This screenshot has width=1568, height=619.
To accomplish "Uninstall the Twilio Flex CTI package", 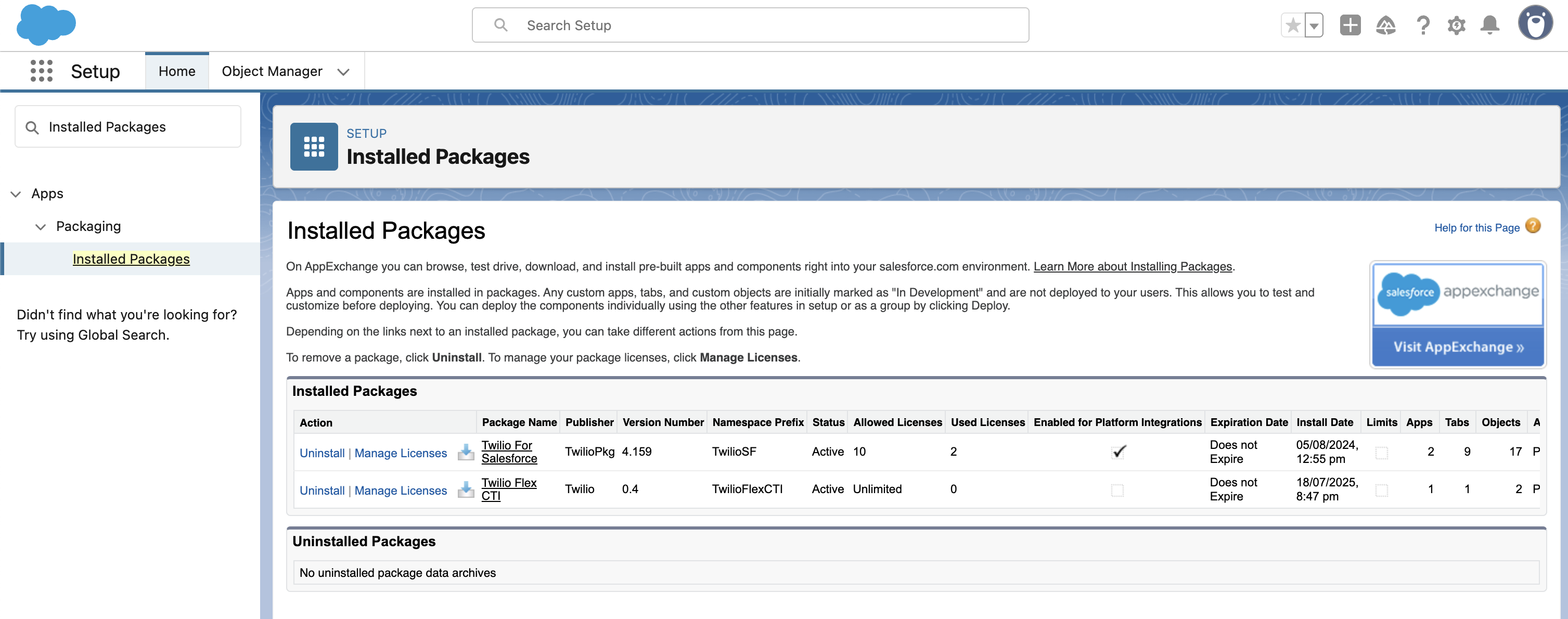I will tap(322, 491).
